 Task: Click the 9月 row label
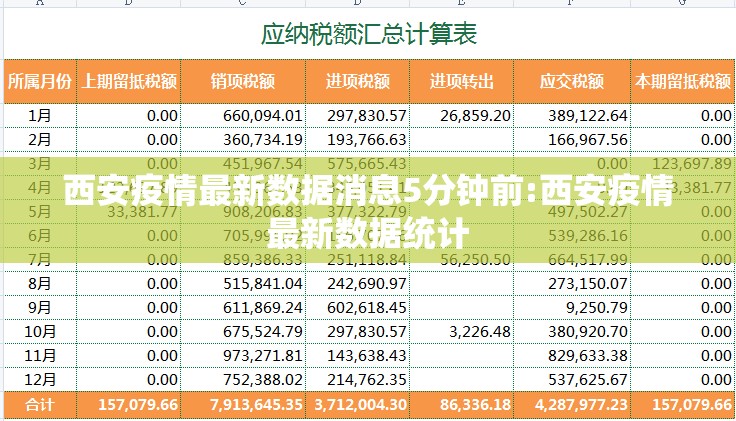point(40,307)
